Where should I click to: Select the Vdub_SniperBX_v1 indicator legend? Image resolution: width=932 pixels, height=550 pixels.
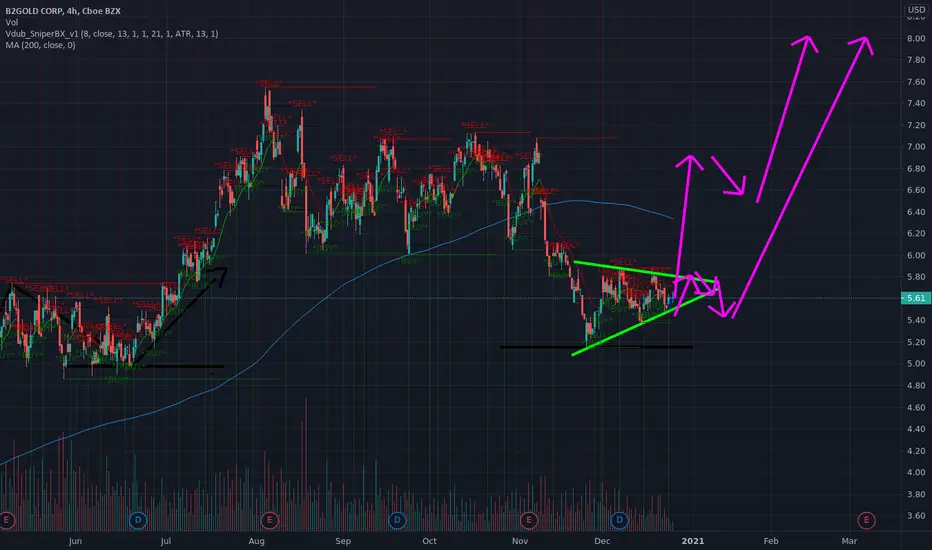pyautogui.click(x=112, y=34)
